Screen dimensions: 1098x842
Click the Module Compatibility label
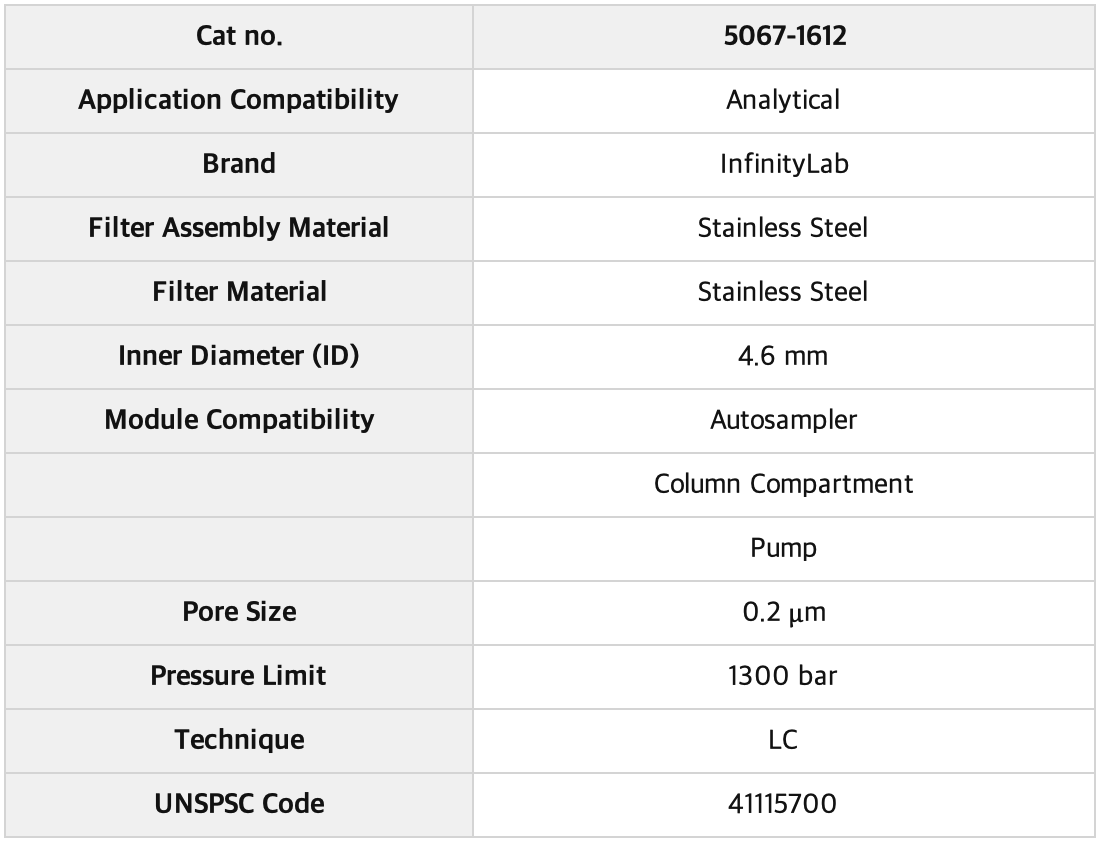(x=239, y=420)
